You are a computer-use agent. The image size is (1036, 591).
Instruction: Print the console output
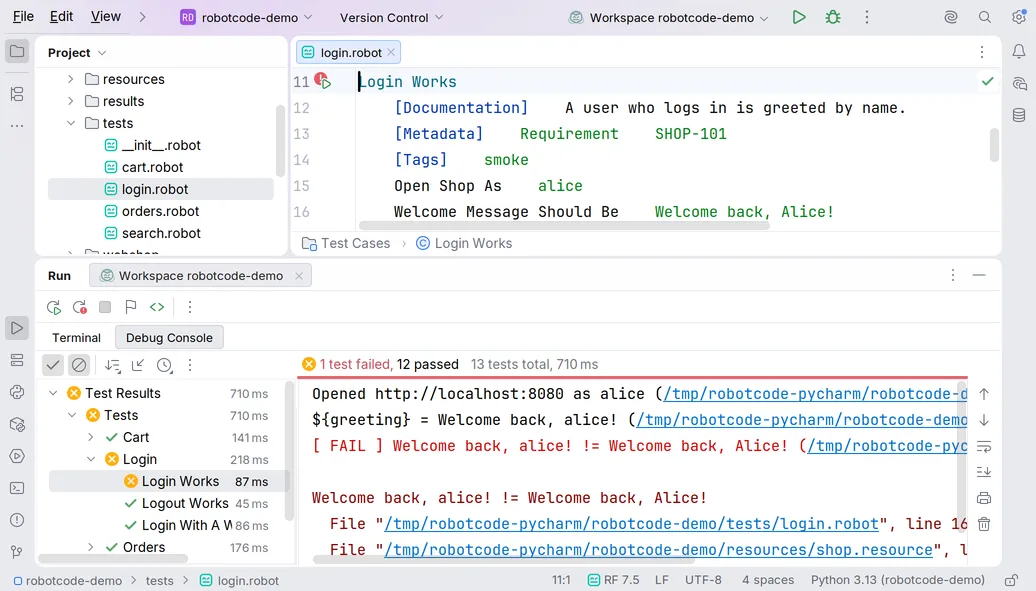[984, 498]
